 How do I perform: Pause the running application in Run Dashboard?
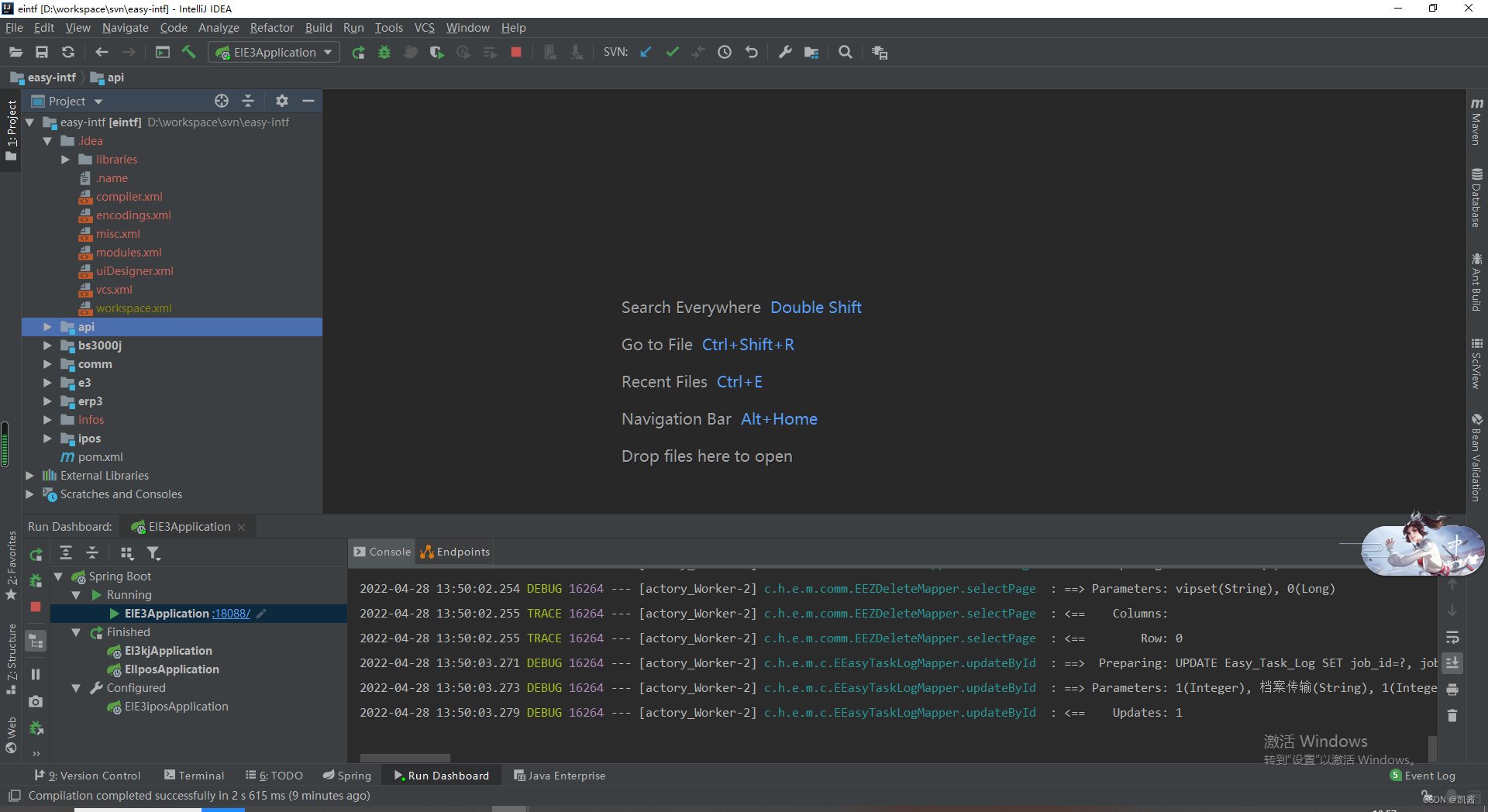[35, 674]
